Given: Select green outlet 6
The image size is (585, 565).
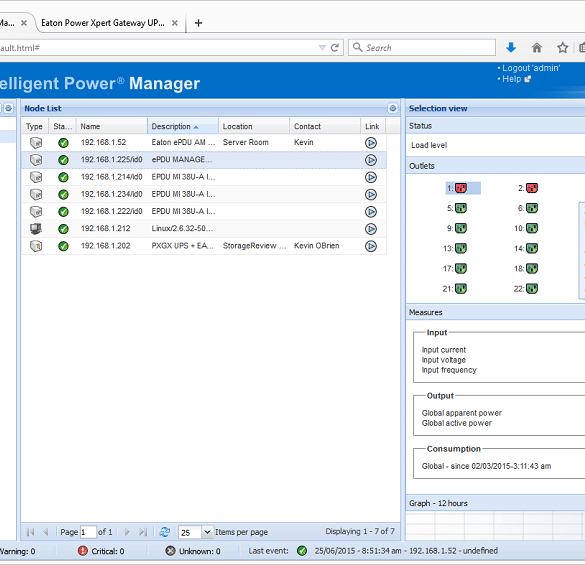Looking at the screenshot, I should click(x=532, y=208).
